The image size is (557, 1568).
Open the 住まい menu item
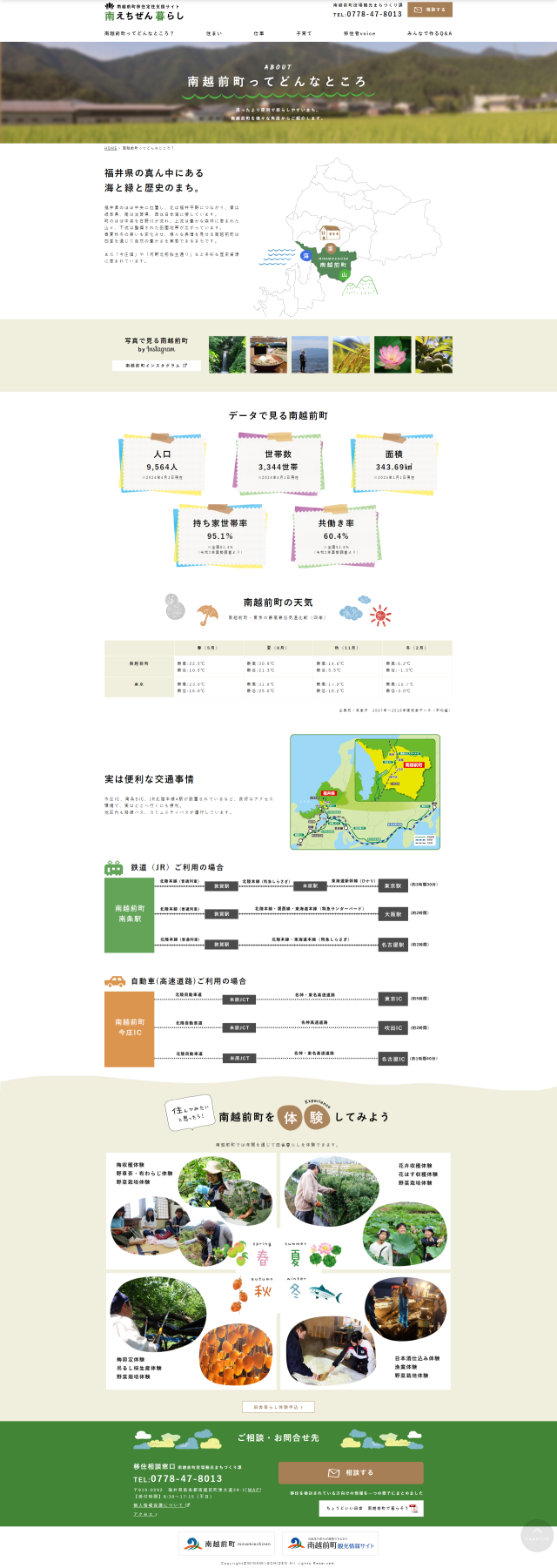(214, 33)
